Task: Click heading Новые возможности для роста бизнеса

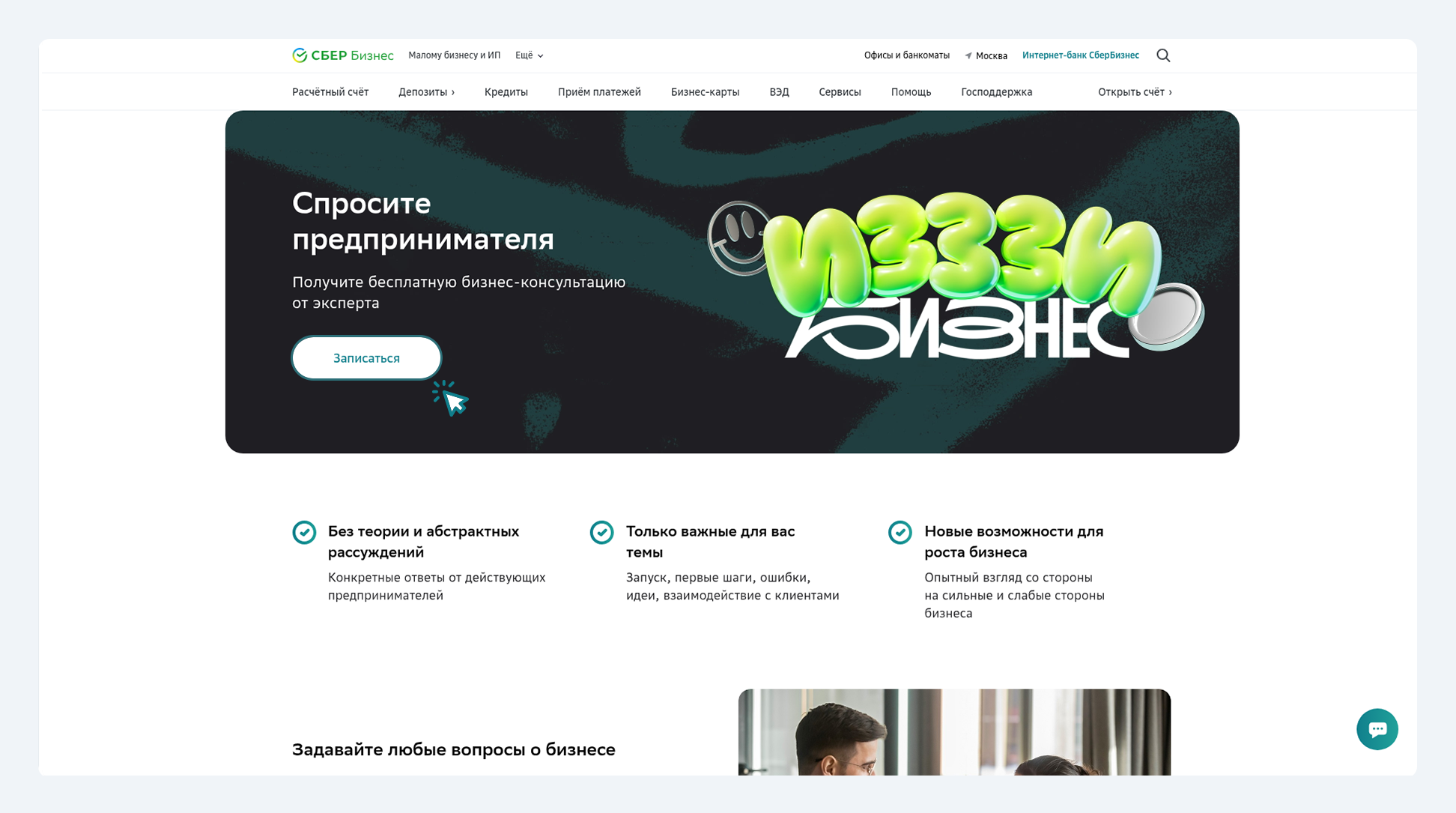Action: pos(1013,542)
